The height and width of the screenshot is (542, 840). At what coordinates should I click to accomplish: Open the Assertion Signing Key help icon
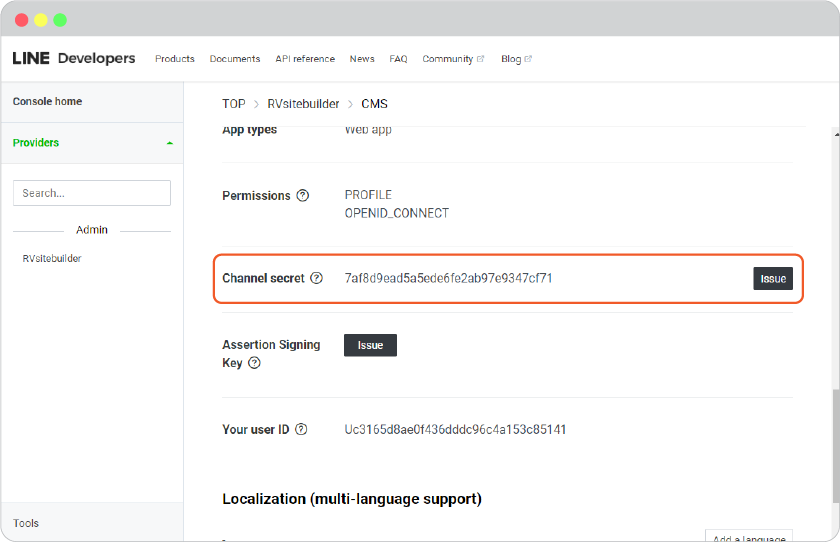[254, 363]
